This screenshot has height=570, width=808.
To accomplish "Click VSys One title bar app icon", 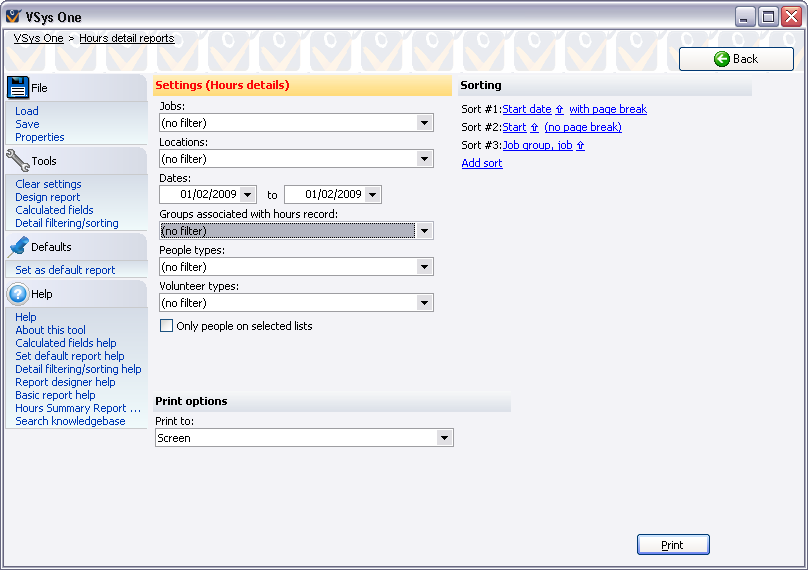I will pos(13,17).
